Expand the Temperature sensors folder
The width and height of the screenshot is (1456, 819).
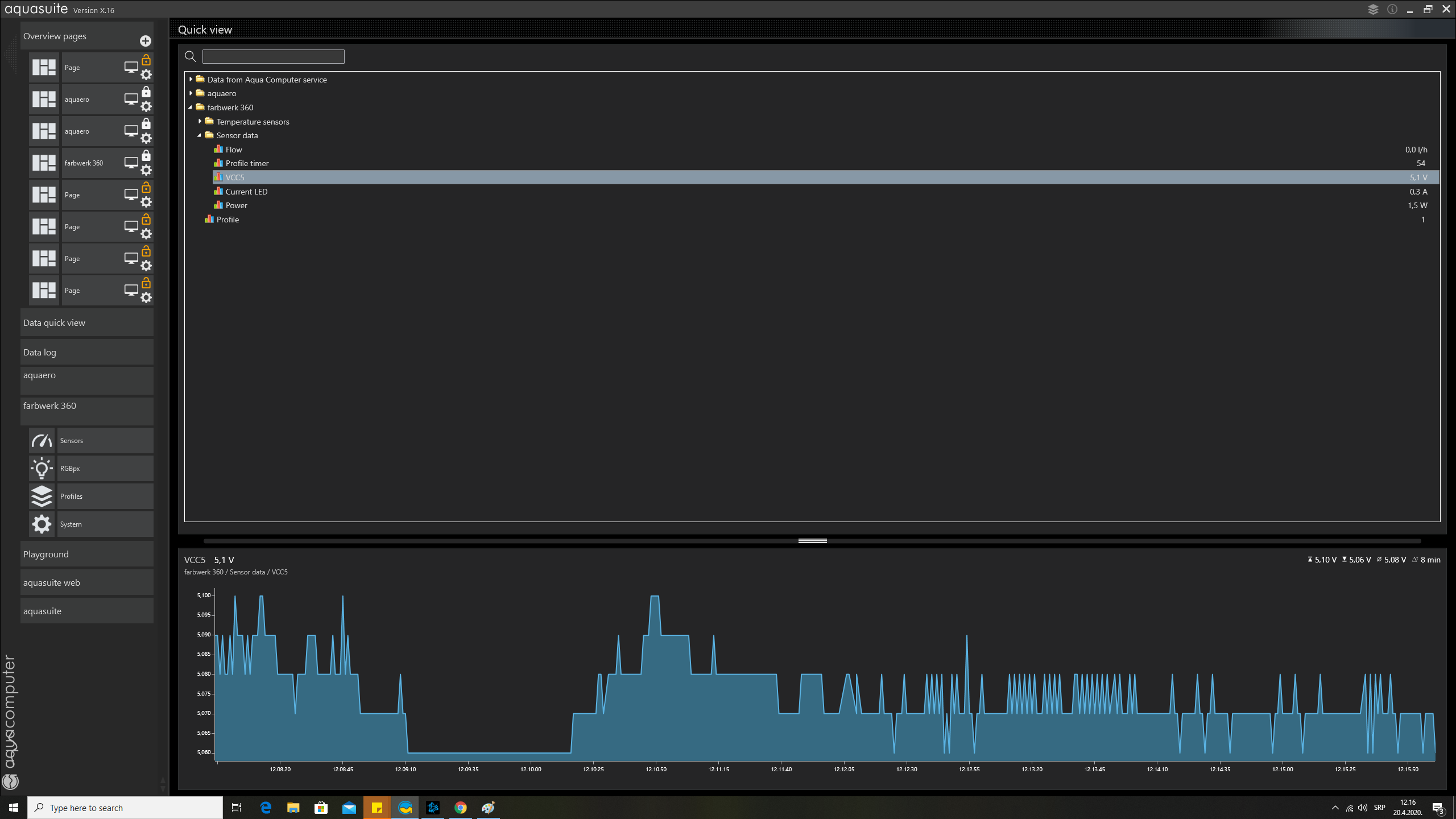pos(200,122)
